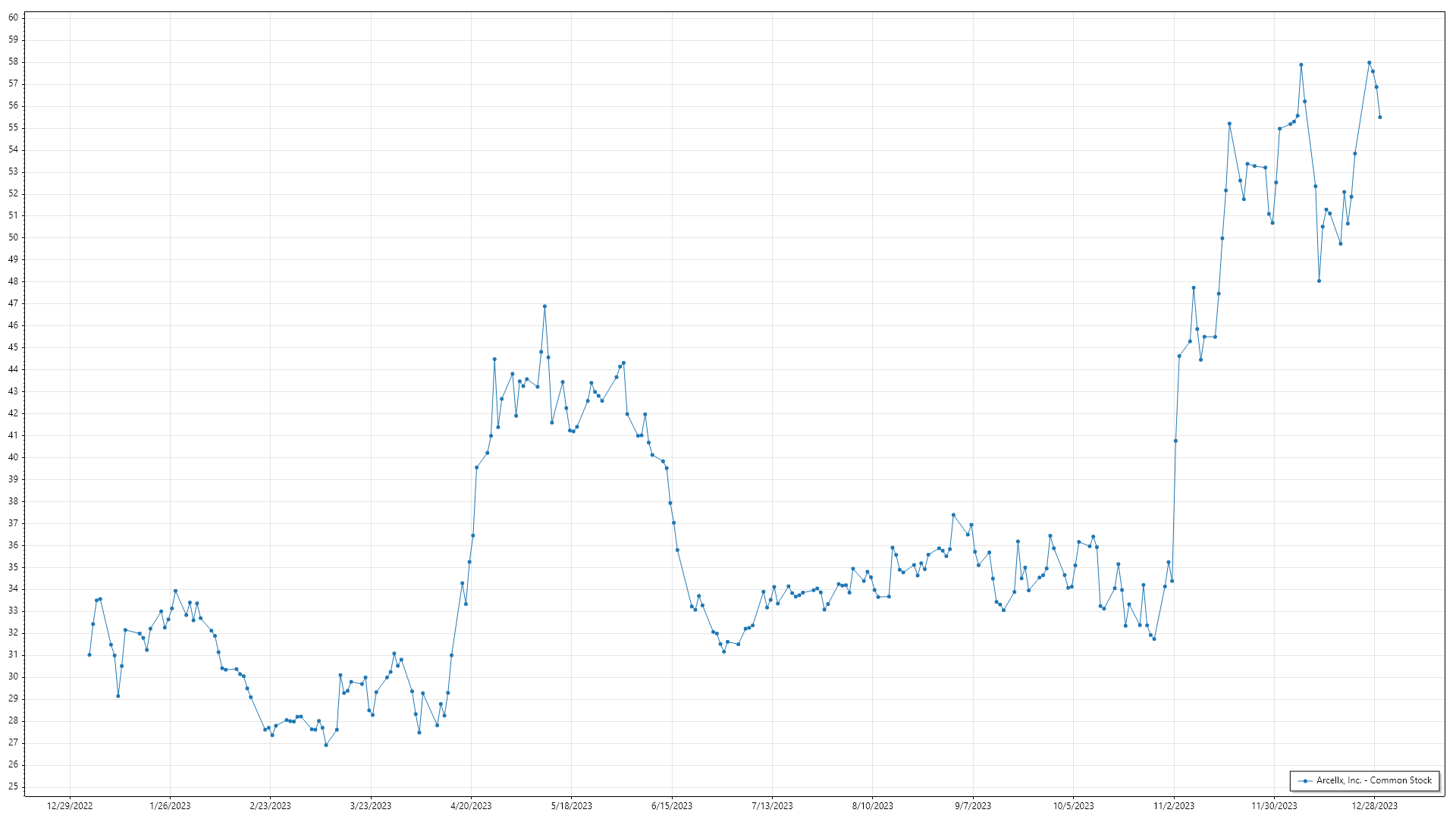The image size is (1456, 819).
Task: Click the 9/7/2023 x-axis date label
Action: [x=973, y=806]
